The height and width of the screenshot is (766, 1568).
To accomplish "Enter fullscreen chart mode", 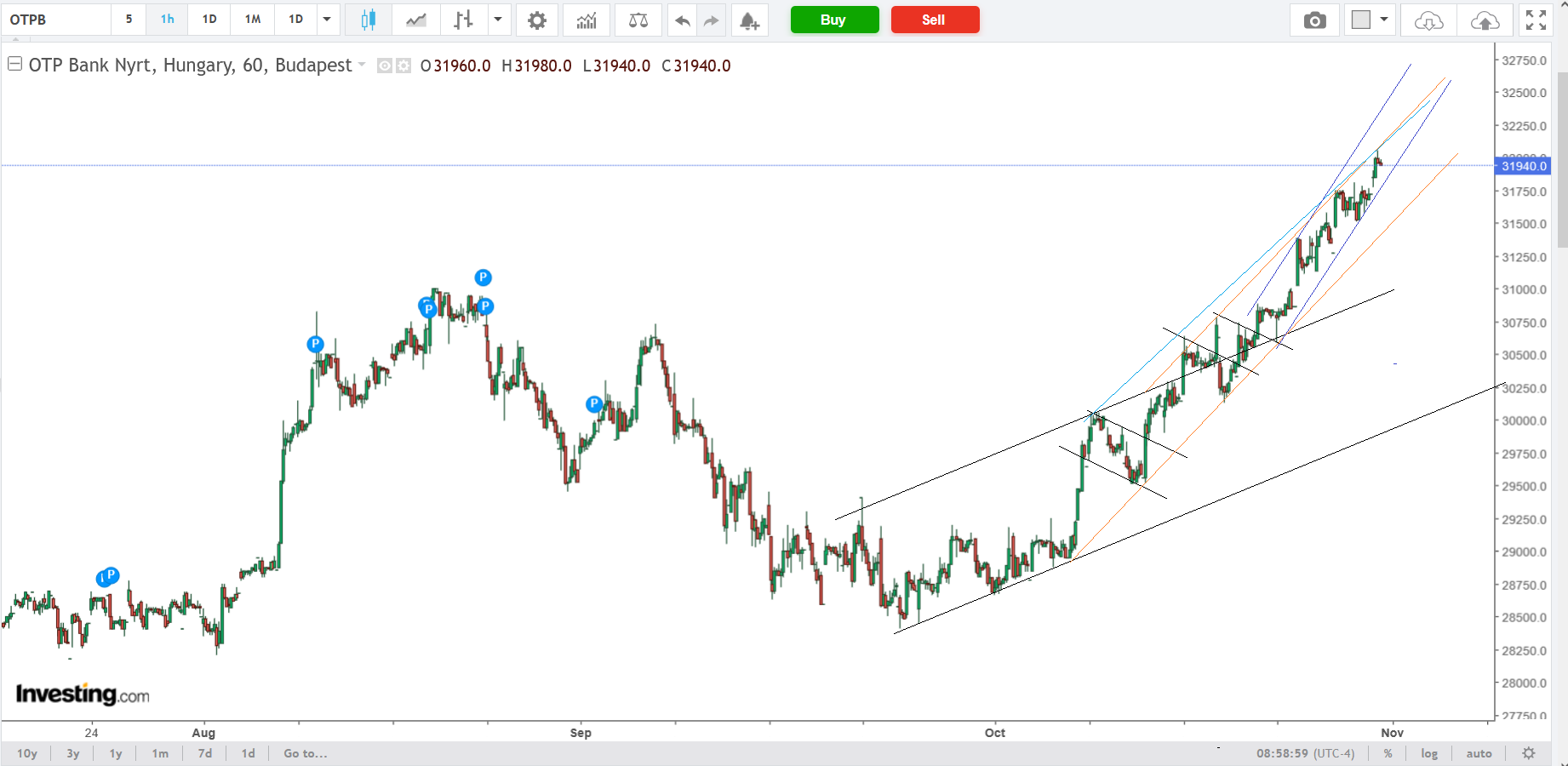I will pos(1536,20).
